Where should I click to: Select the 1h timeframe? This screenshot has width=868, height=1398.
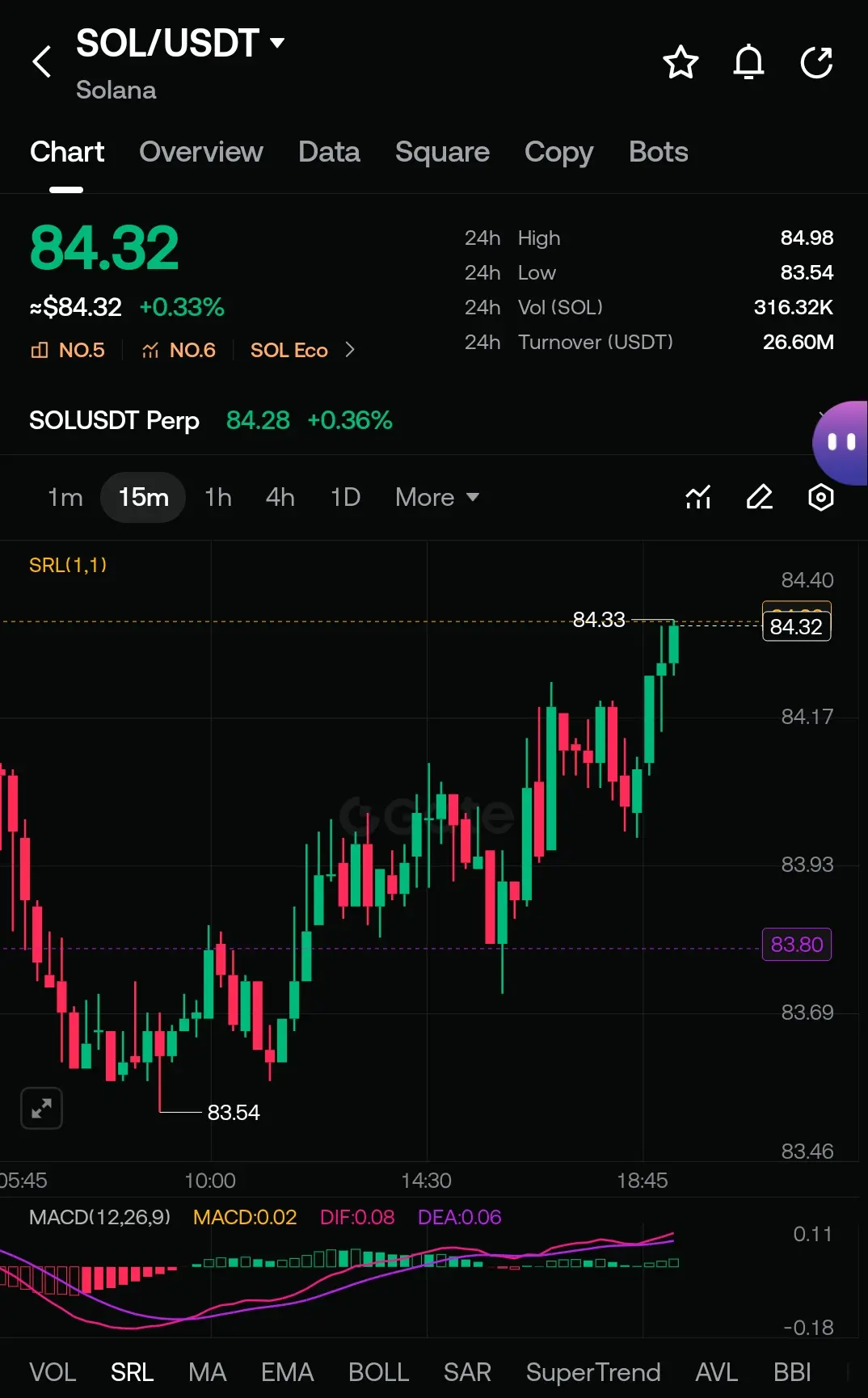tap(218, 497)
